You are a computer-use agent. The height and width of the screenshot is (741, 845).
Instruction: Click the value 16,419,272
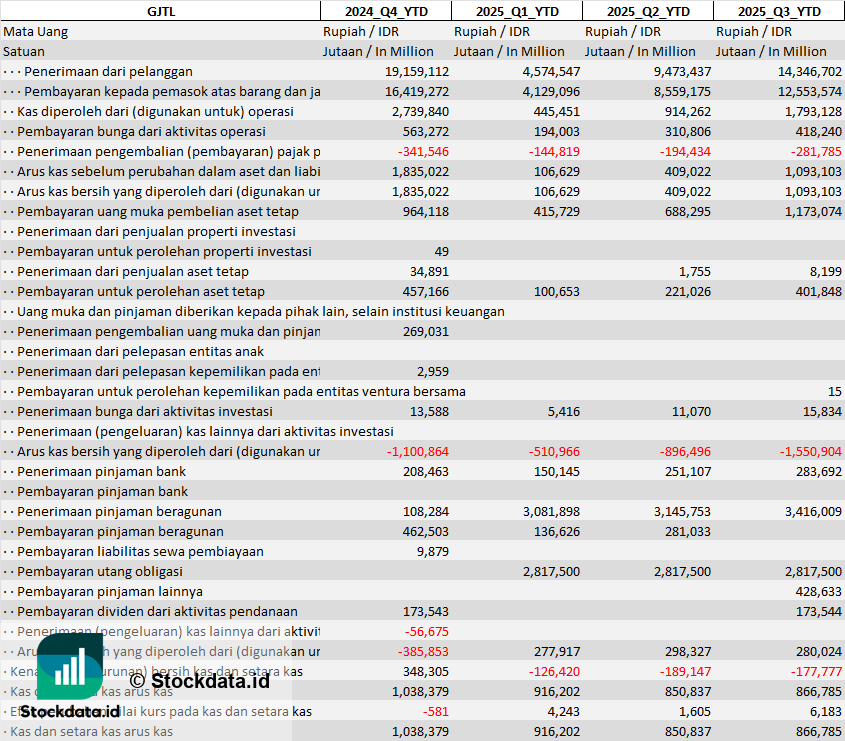pos(417,92)
